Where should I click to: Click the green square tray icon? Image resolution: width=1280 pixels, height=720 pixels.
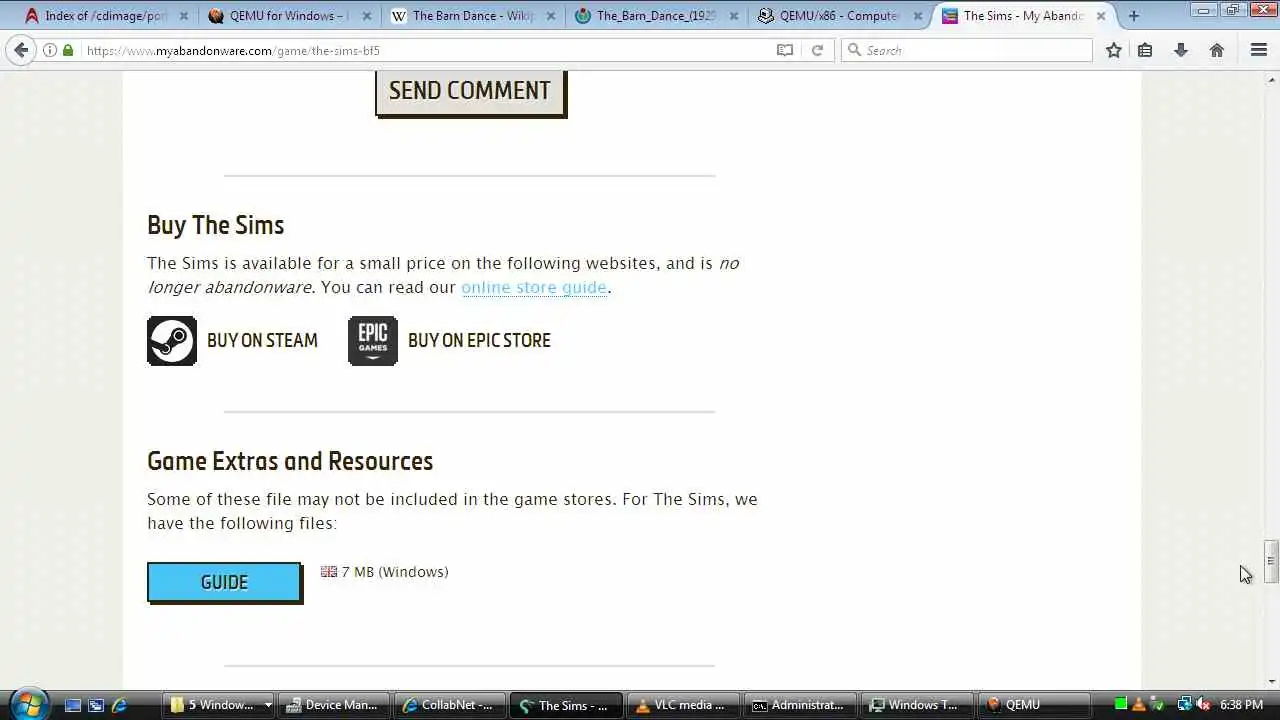click(1121, 704)
